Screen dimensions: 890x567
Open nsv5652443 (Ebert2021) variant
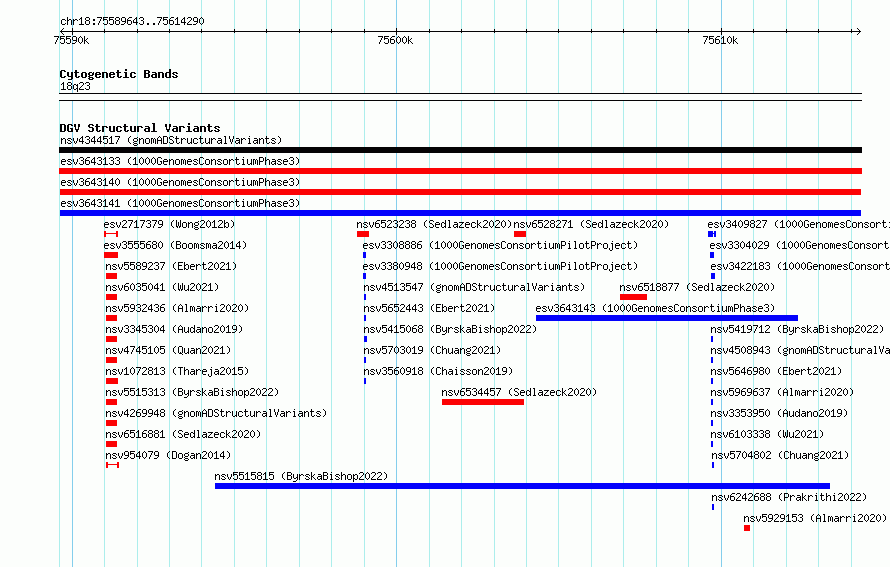[429, 308]
